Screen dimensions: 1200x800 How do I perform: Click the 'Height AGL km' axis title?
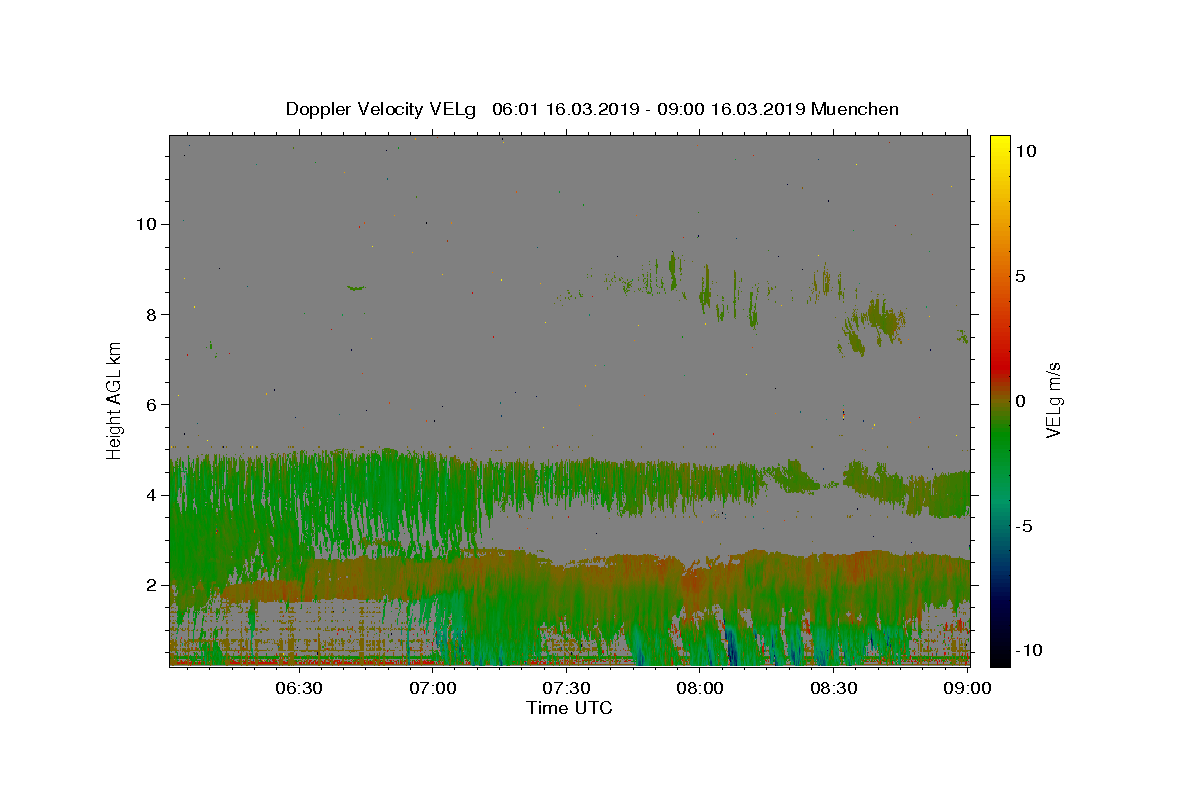pyautogui.click(x=115, y=400)
